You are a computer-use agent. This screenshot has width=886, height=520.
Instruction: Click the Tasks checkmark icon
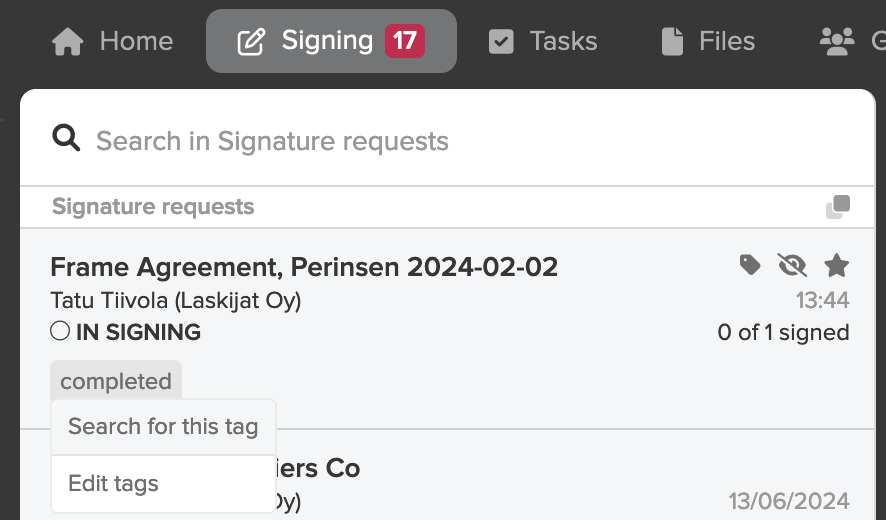pos(501,42)
